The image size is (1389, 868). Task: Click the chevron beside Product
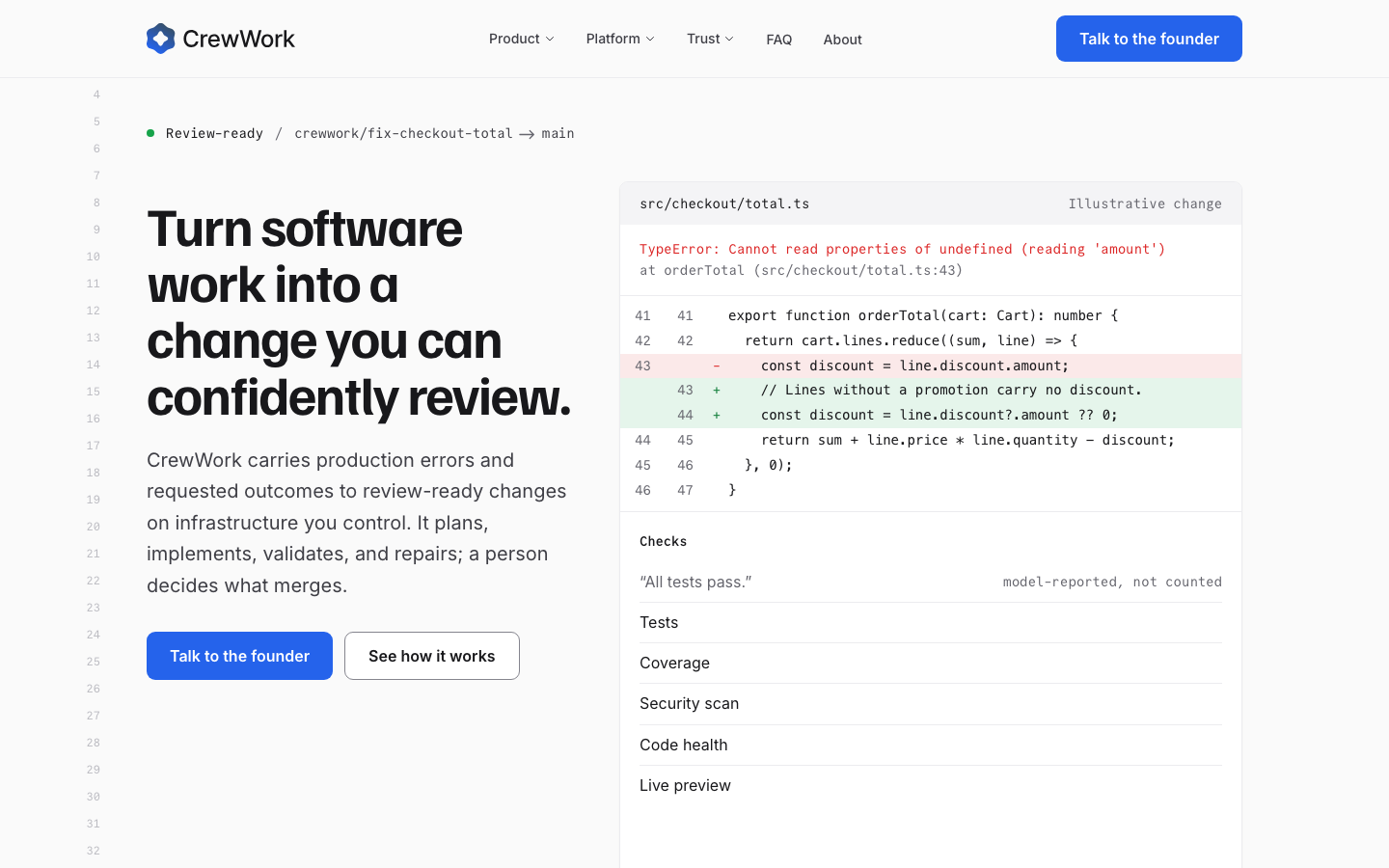pos(550,39)
